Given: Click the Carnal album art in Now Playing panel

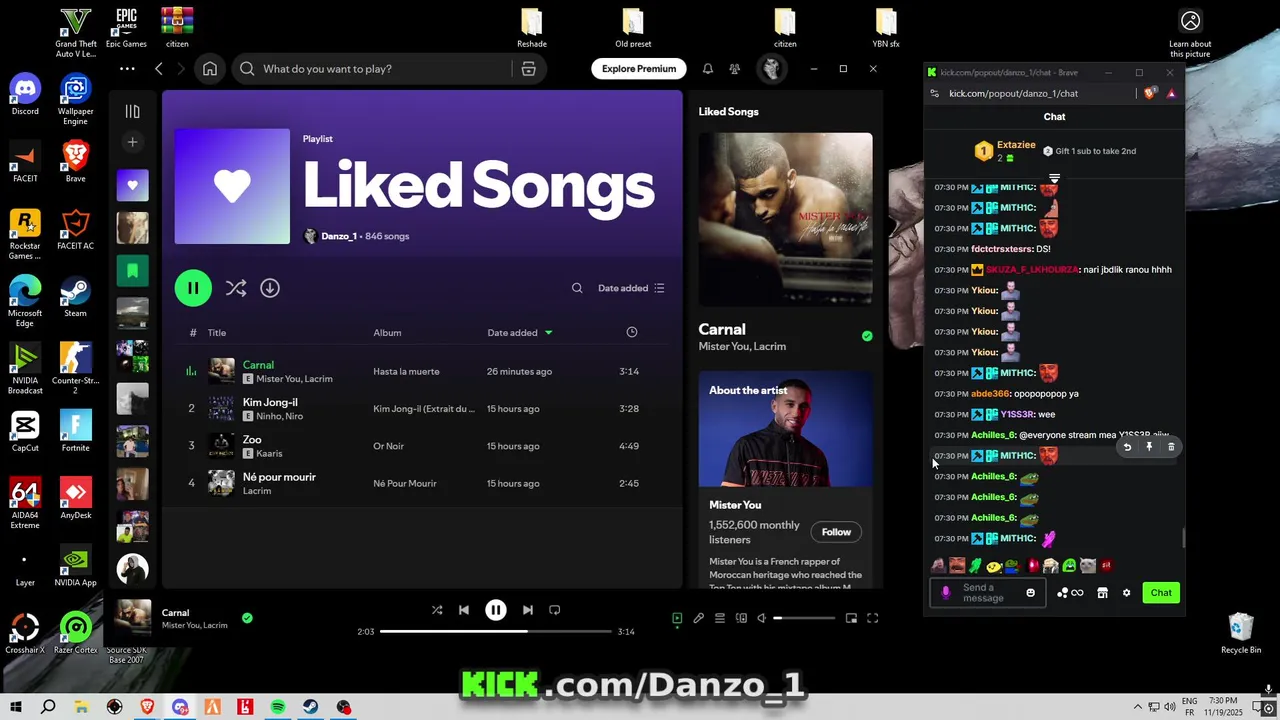Looking at the screenshot, I should tap(785, 219).
